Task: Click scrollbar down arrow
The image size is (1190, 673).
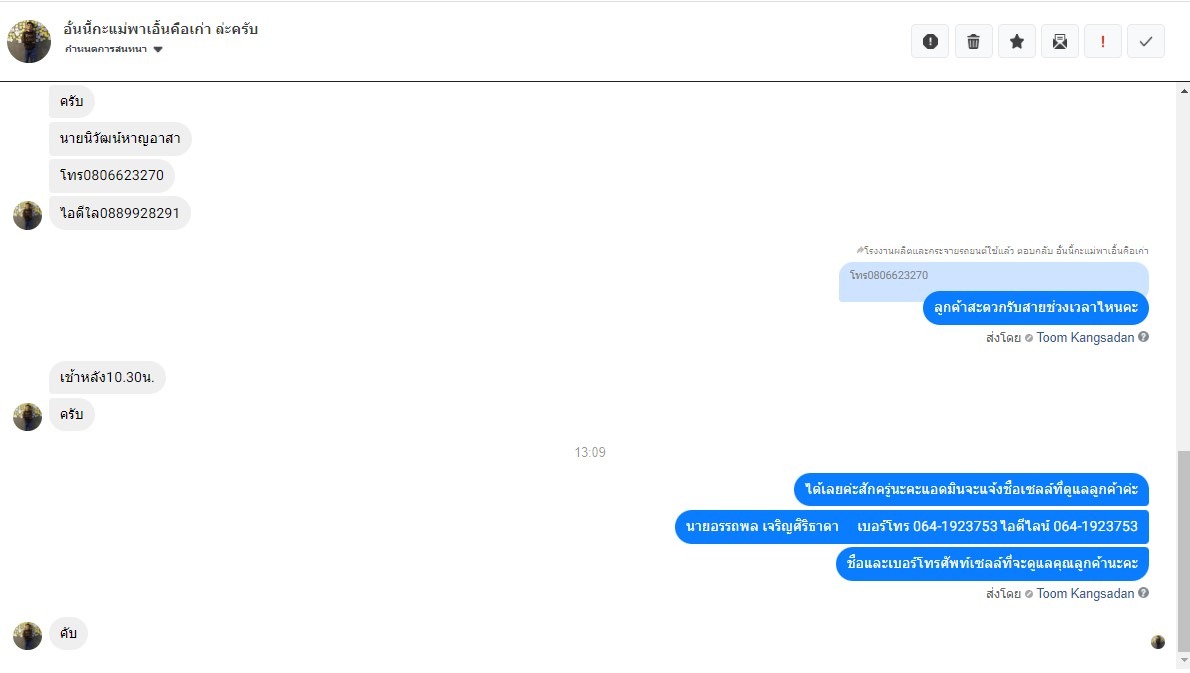Action: (1184, 661)
